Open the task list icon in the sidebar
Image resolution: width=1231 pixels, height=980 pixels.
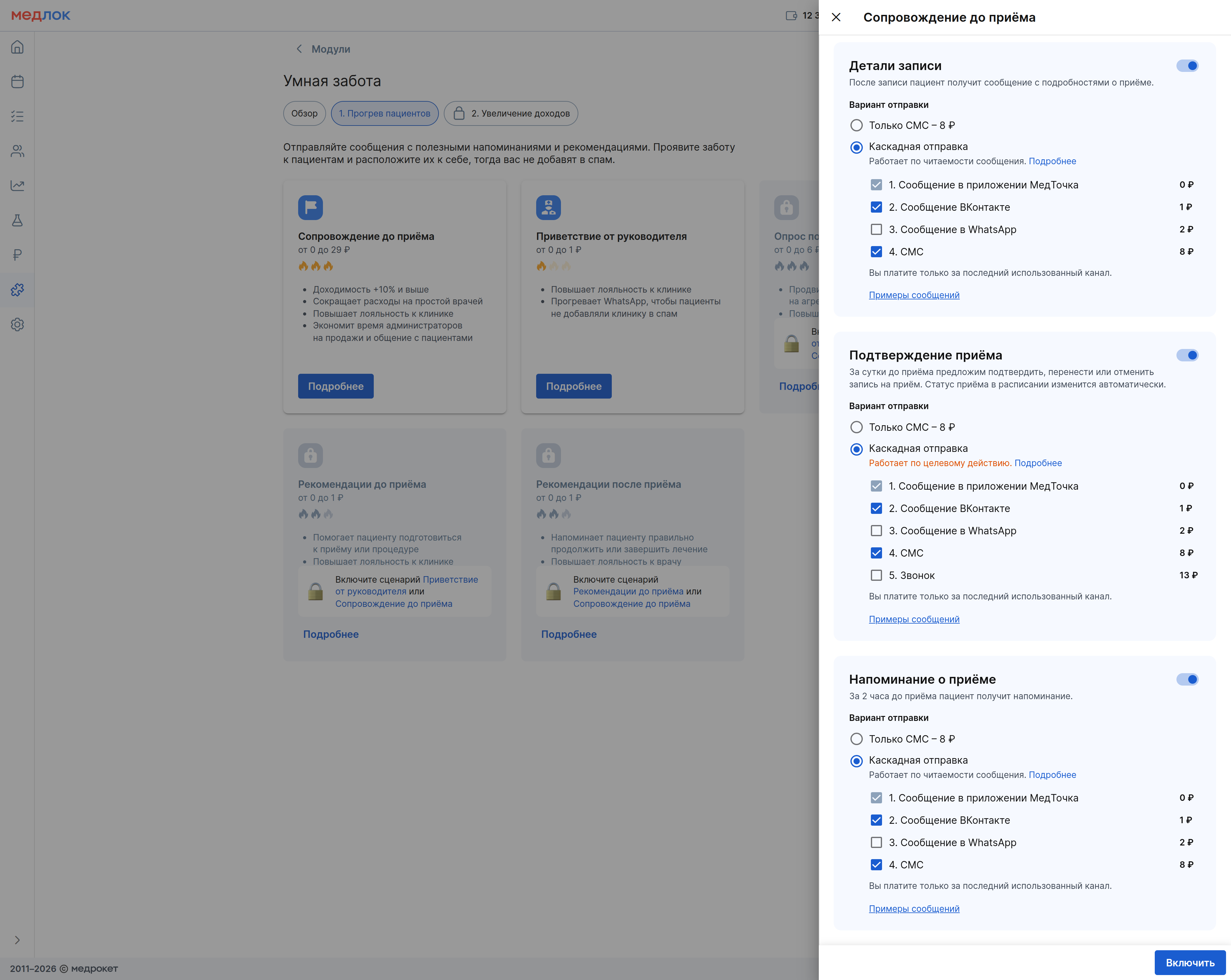pos(17,117)
